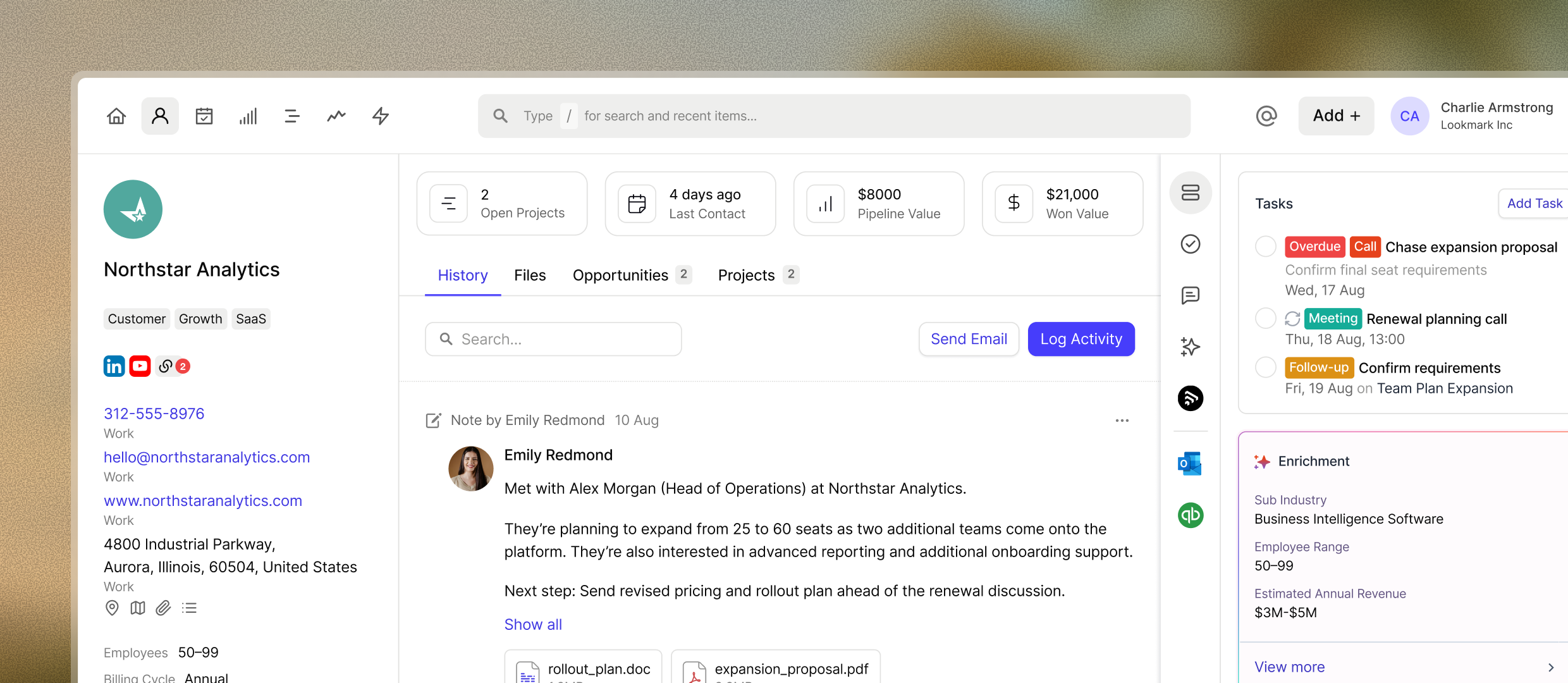Open the Outlook integration icon

(x=1190, y=464)
